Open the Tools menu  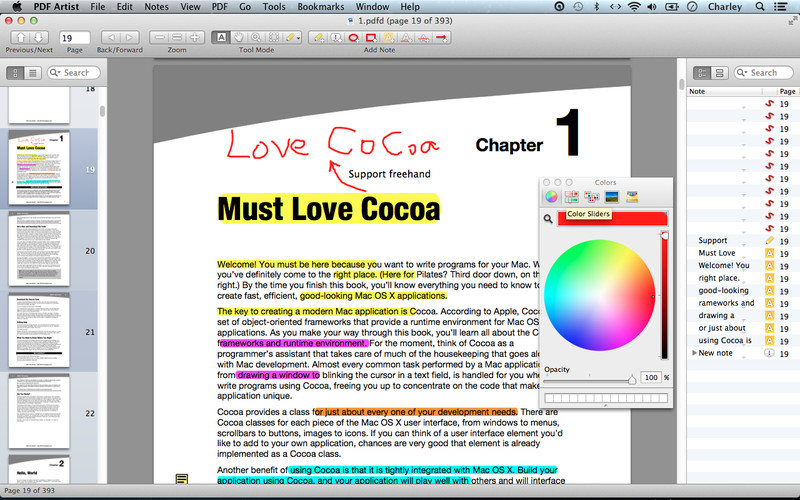274,7
